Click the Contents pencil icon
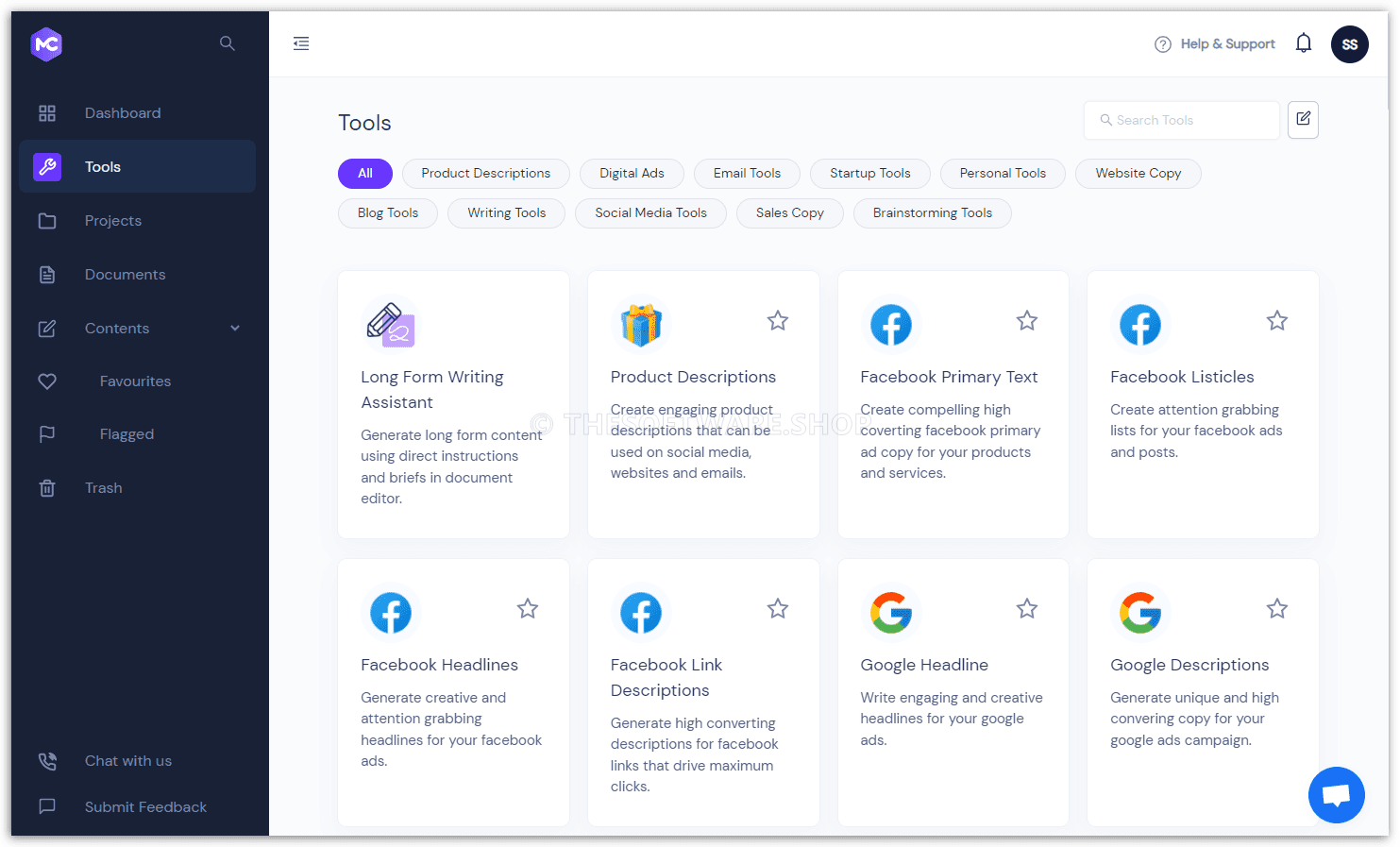The image size is (1400, 847). coord(47,329)
